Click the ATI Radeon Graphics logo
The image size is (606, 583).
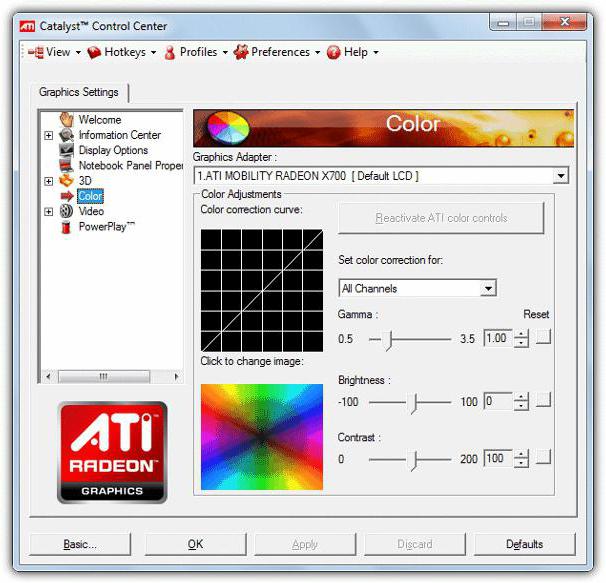[x=112, y=451]
